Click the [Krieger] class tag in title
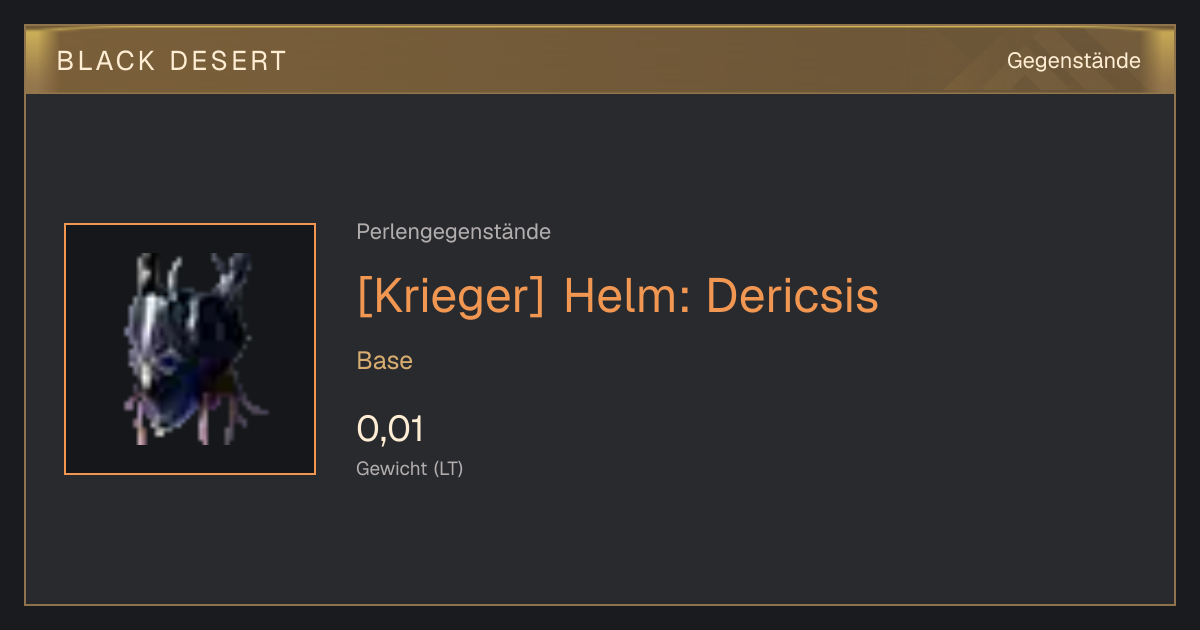The height and width of the screenshot is (630, 1200). pyautogui.click(x=451, y=295)
